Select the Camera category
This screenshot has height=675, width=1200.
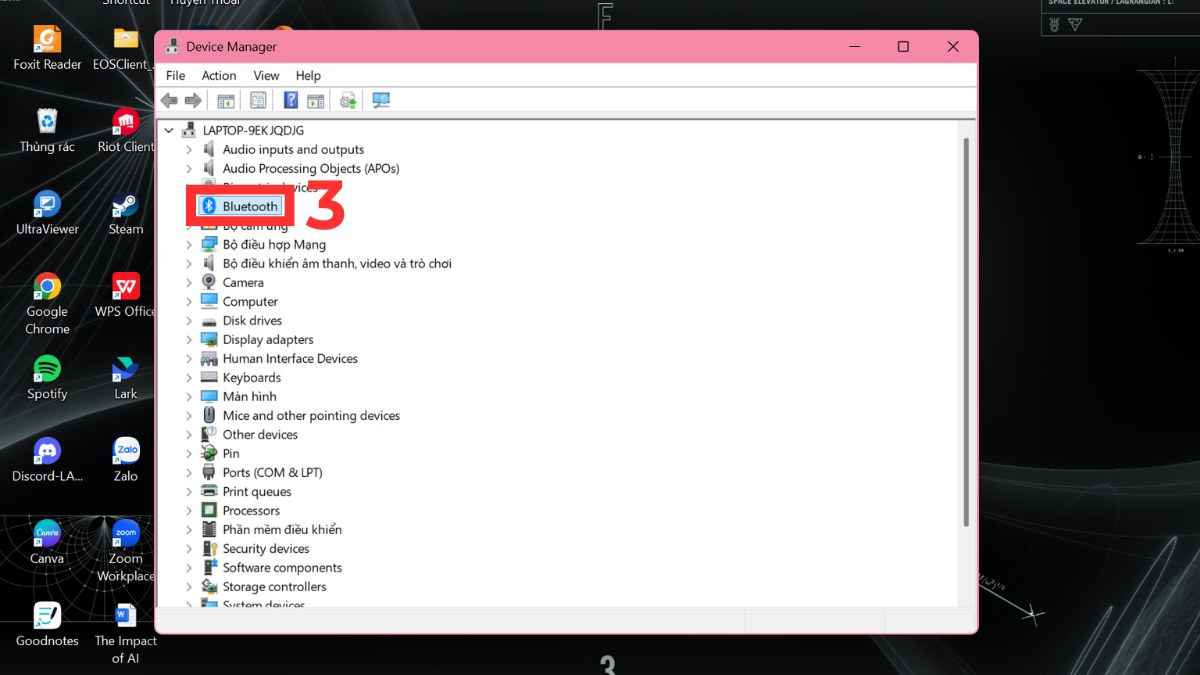pos(243,283)
